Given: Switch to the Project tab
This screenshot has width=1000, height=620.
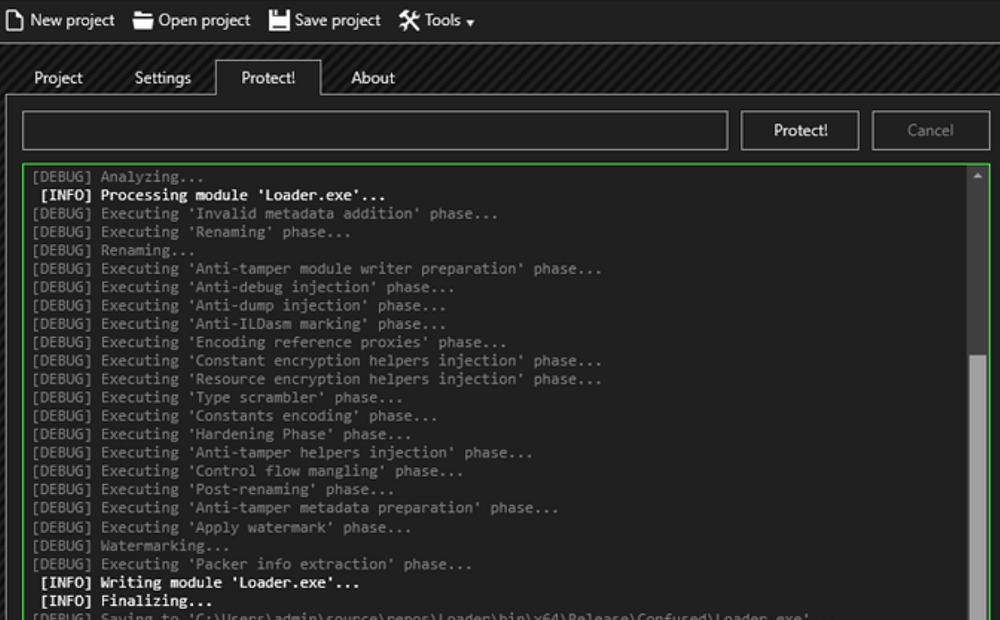Looking at the screenshot, I should [58, 78].
